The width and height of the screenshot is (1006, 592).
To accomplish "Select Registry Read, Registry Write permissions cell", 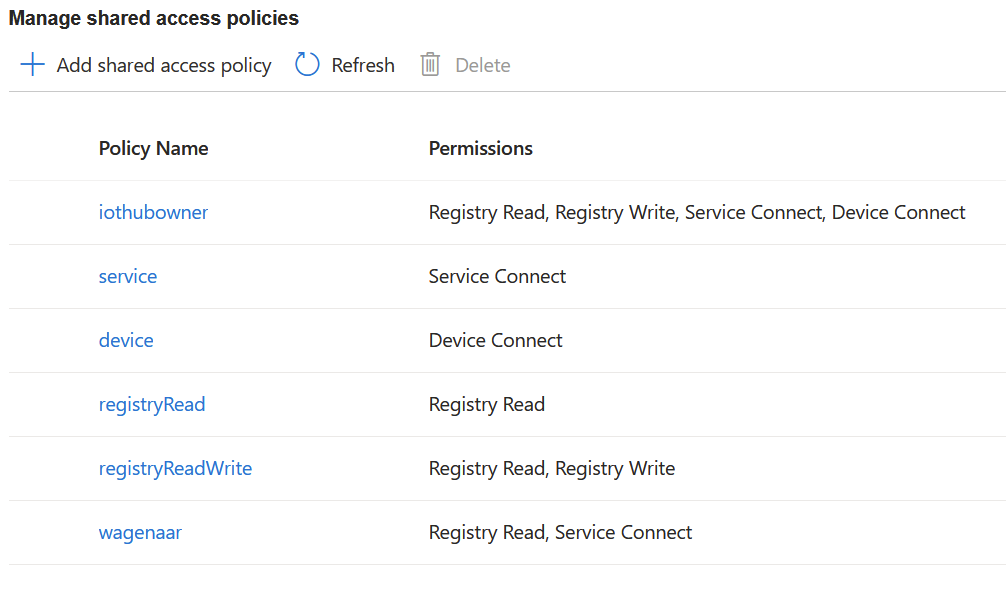I will pos(552,469).
